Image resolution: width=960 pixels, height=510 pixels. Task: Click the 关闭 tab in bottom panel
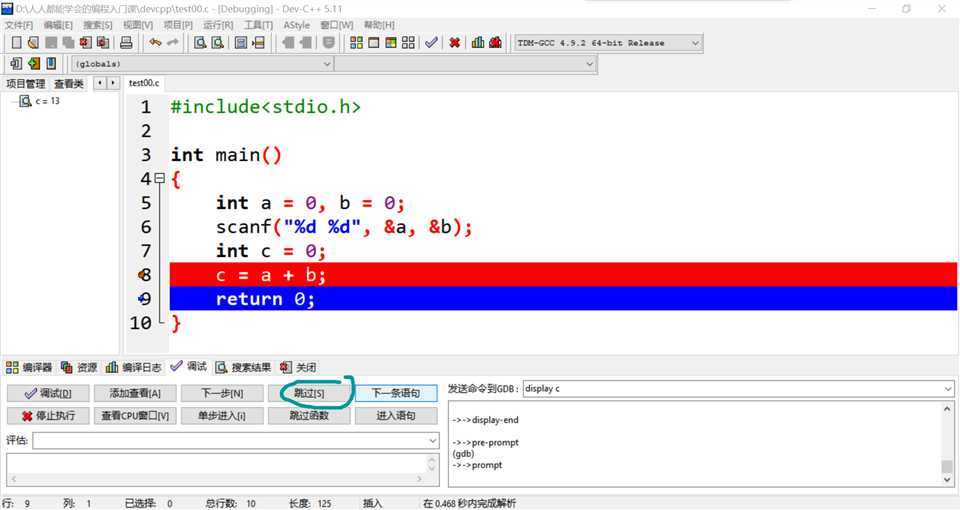pyautogui.click(x=298, y=367)
